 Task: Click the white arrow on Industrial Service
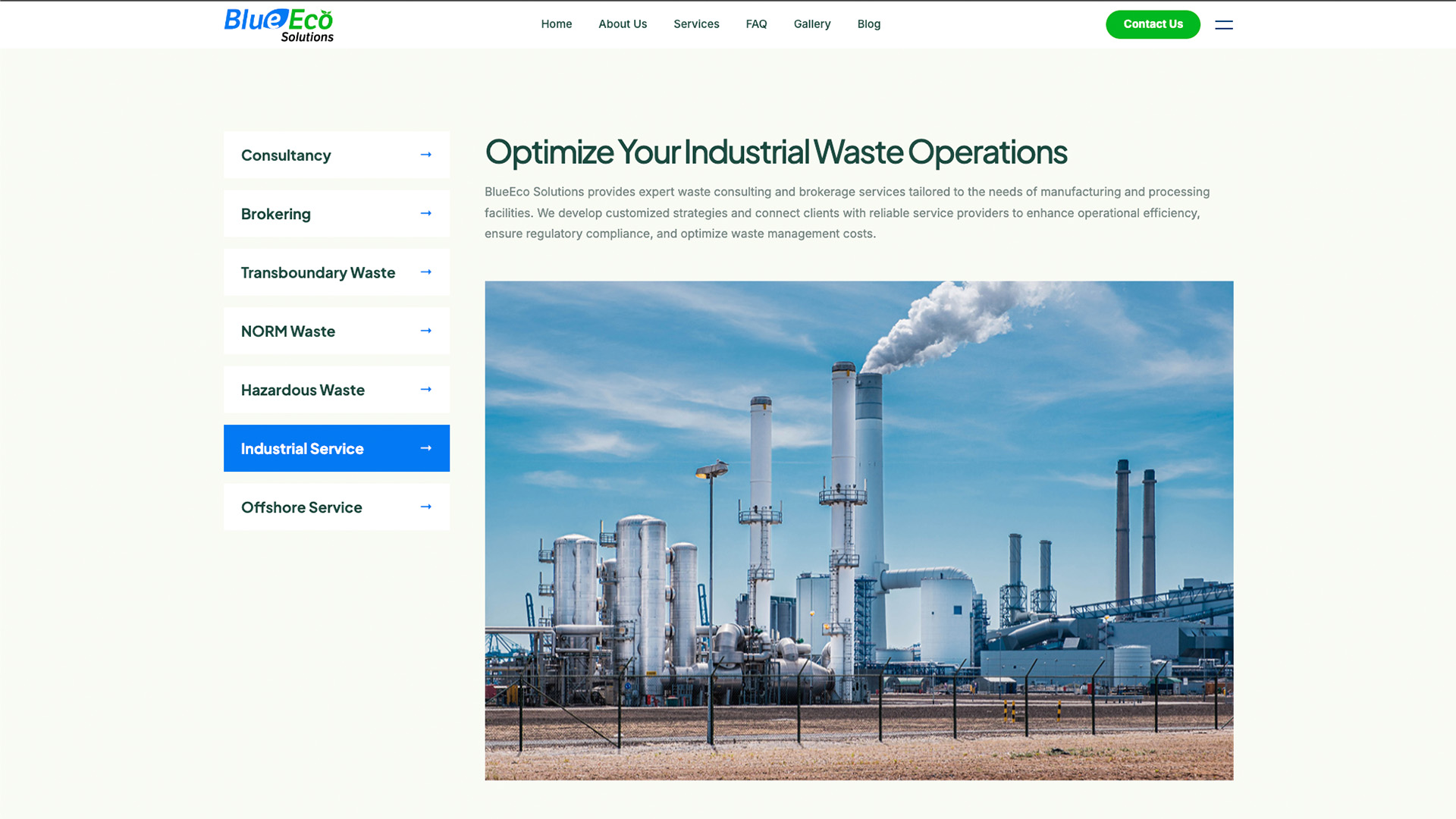click(425, 448)
